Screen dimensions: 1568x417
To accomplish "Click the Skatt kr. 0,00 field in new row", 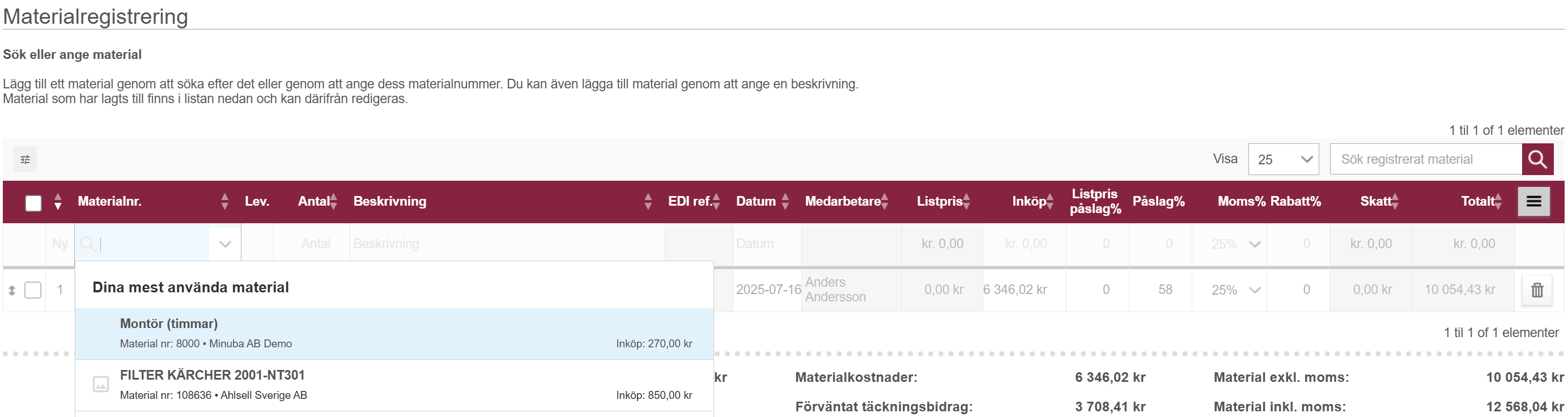I will pyautogui.click(x=1370, y=244).
